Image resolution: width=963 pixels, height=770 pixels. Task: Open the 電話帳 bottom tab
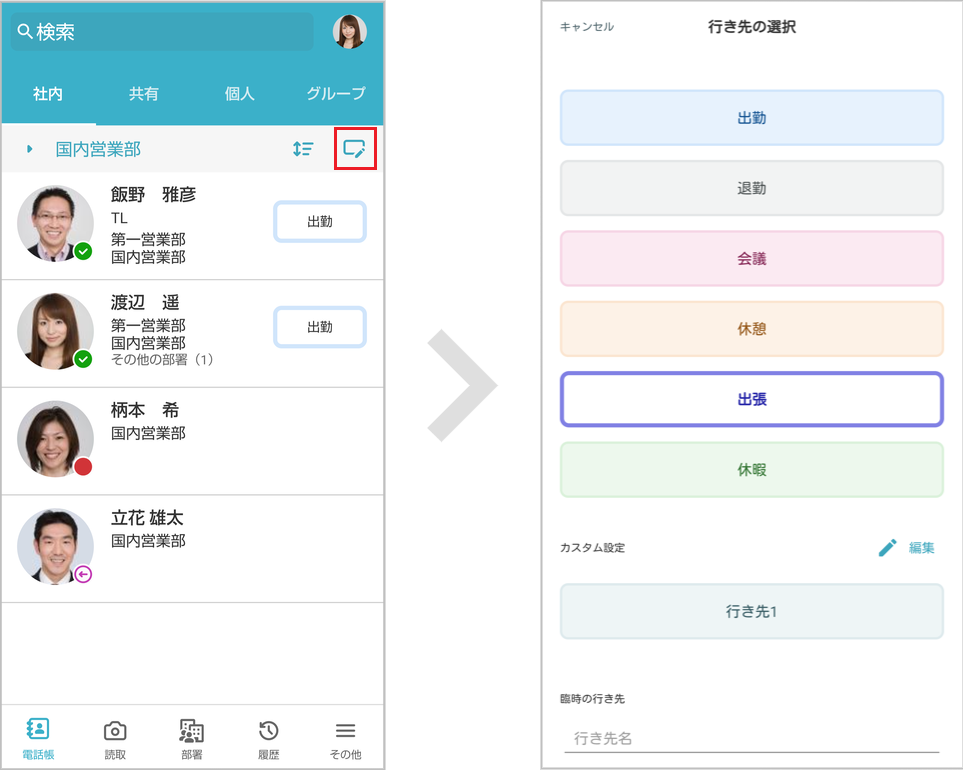click(38, 738)
